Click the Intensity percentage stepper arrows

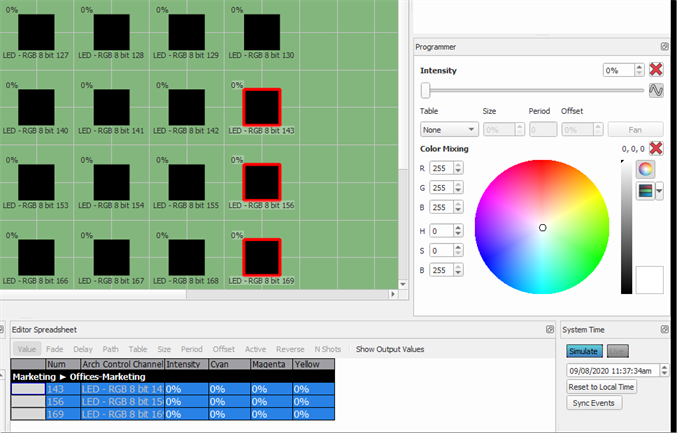click(637, 70)
